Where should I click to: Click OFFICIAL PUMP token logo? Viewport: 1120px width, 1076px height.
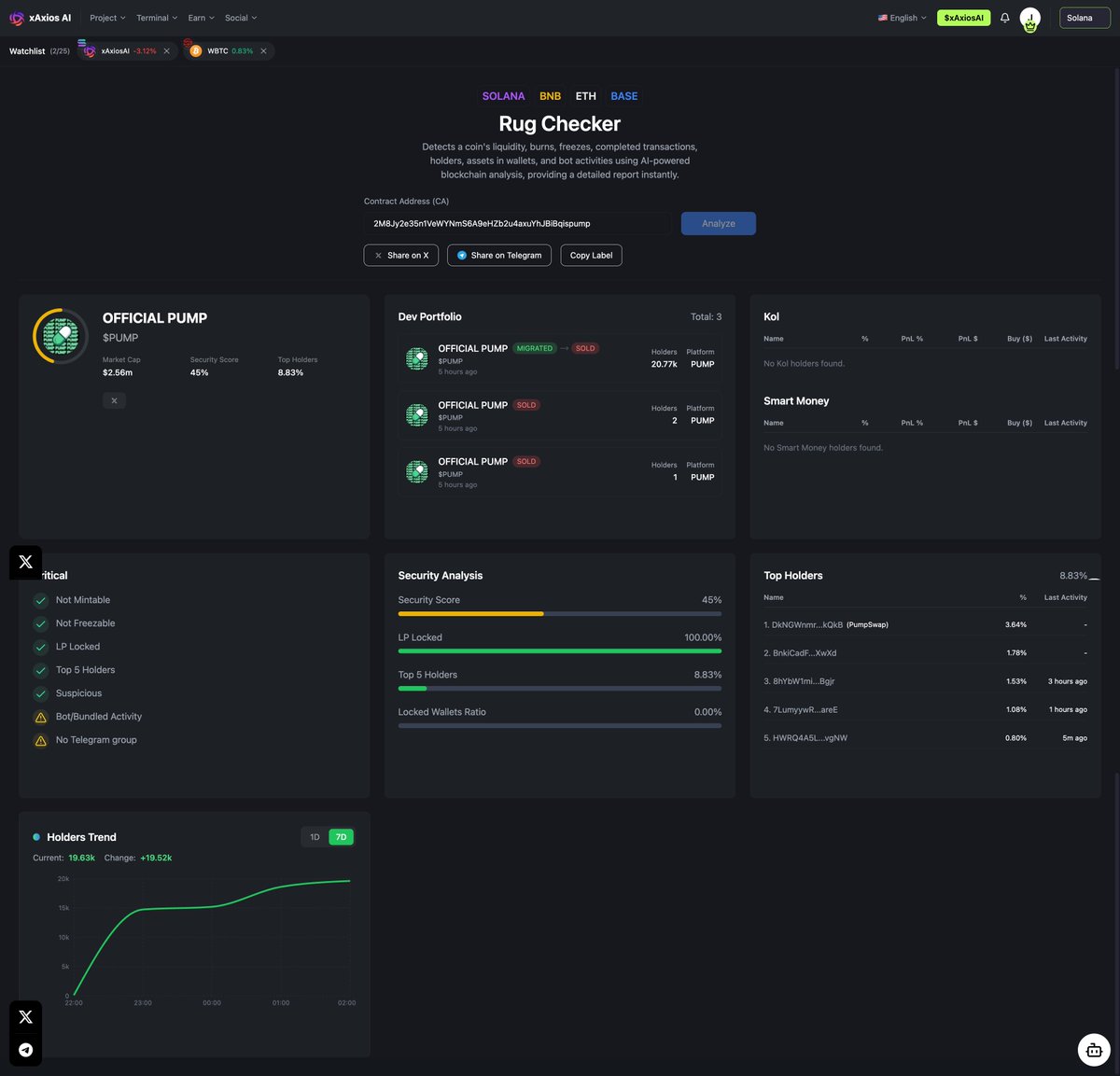coord(62,336)
